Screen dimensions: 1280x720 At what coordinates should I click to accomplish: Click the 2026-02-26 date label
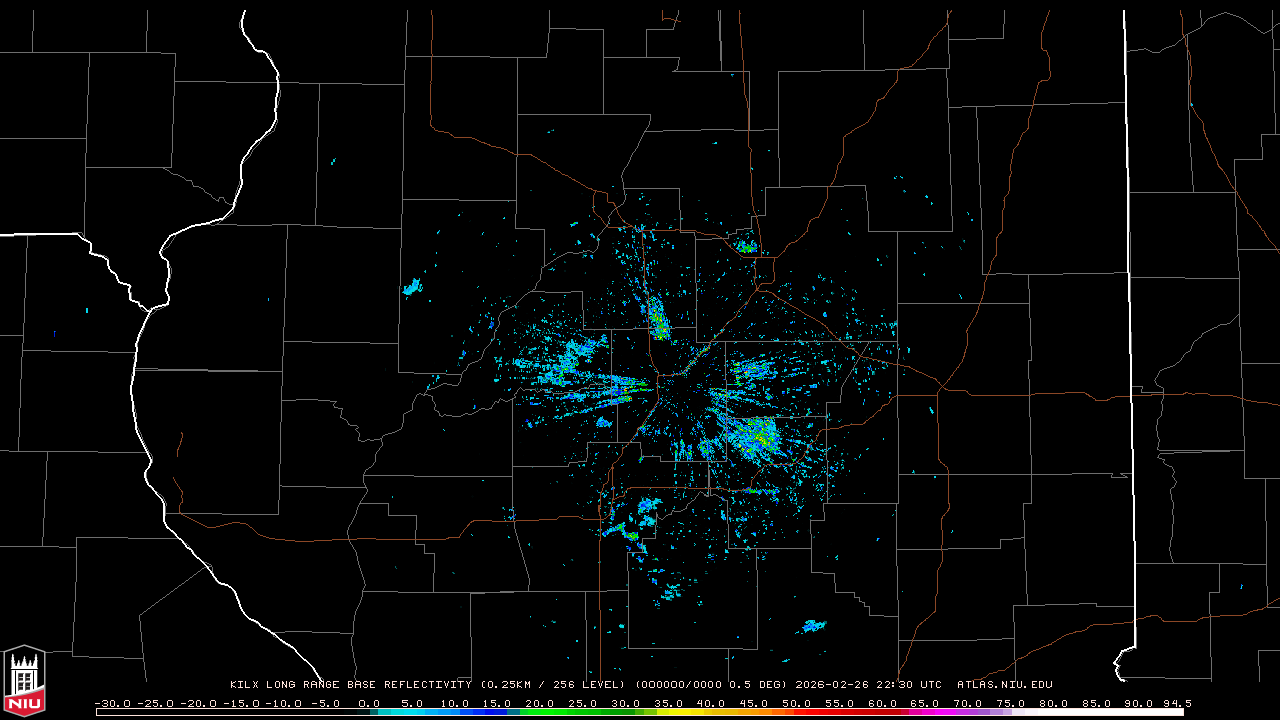click(834, 685)
